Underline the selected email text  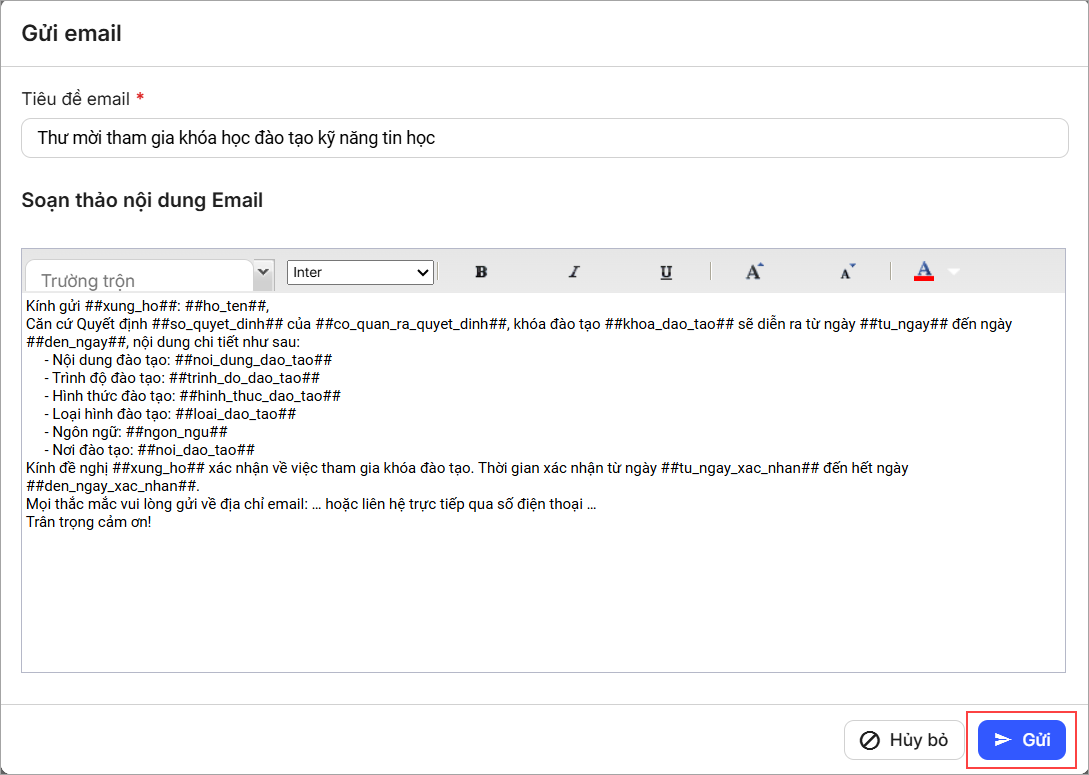[666, 272]
